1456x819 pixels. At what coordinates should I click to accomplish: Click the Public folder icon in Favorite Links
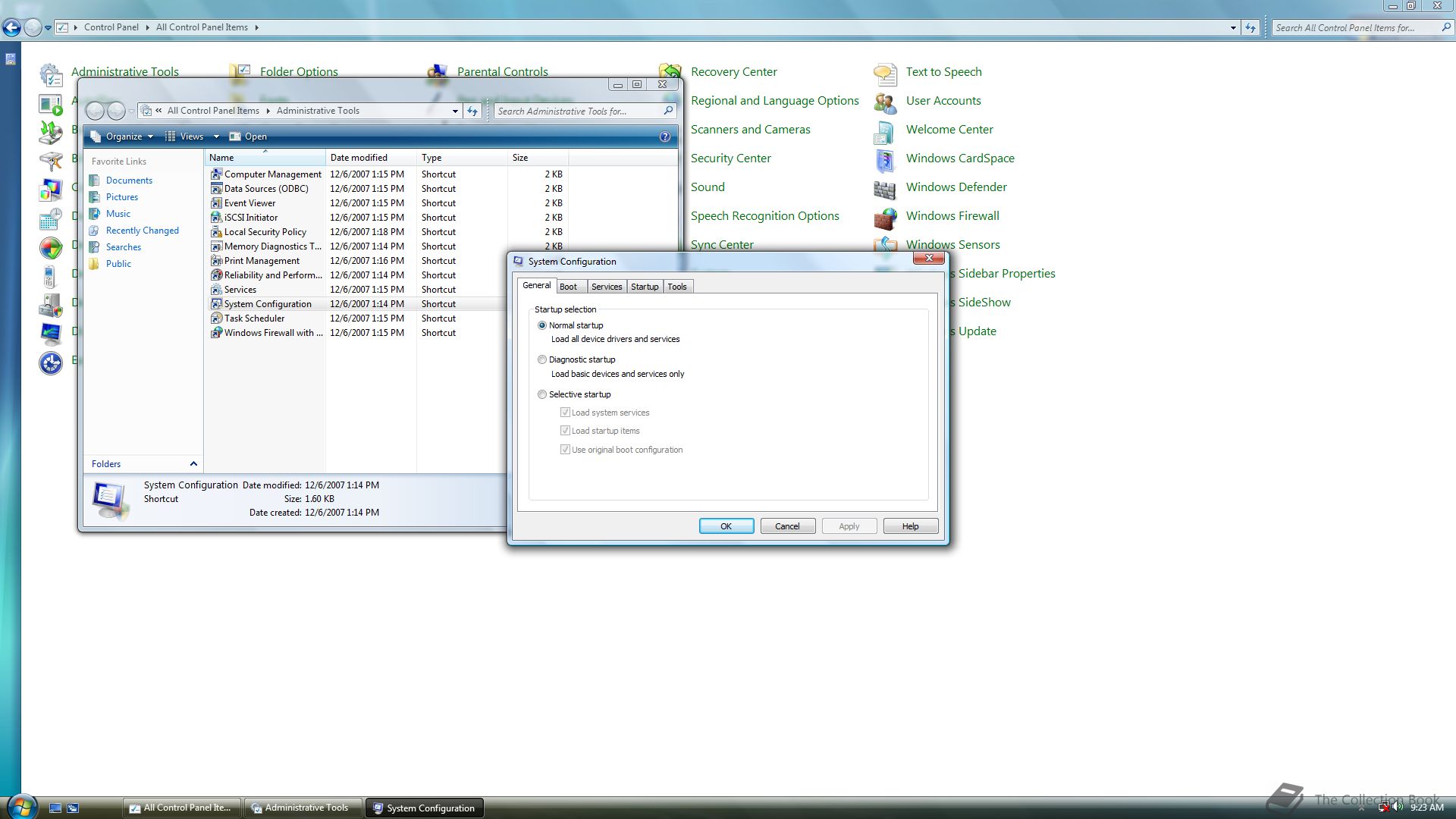click(94, 264)
